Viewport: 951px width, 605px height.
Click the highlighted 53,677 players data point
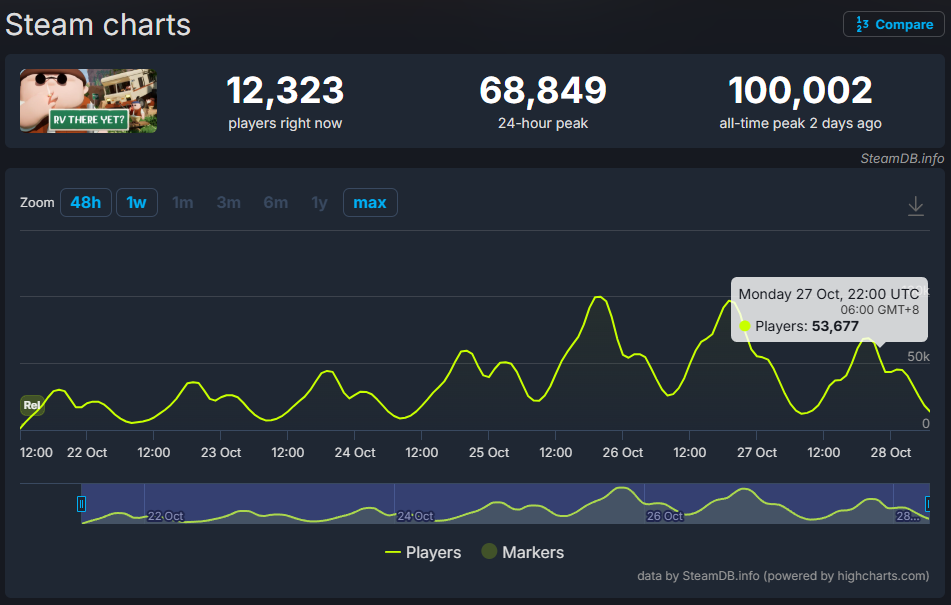[744, 325]
